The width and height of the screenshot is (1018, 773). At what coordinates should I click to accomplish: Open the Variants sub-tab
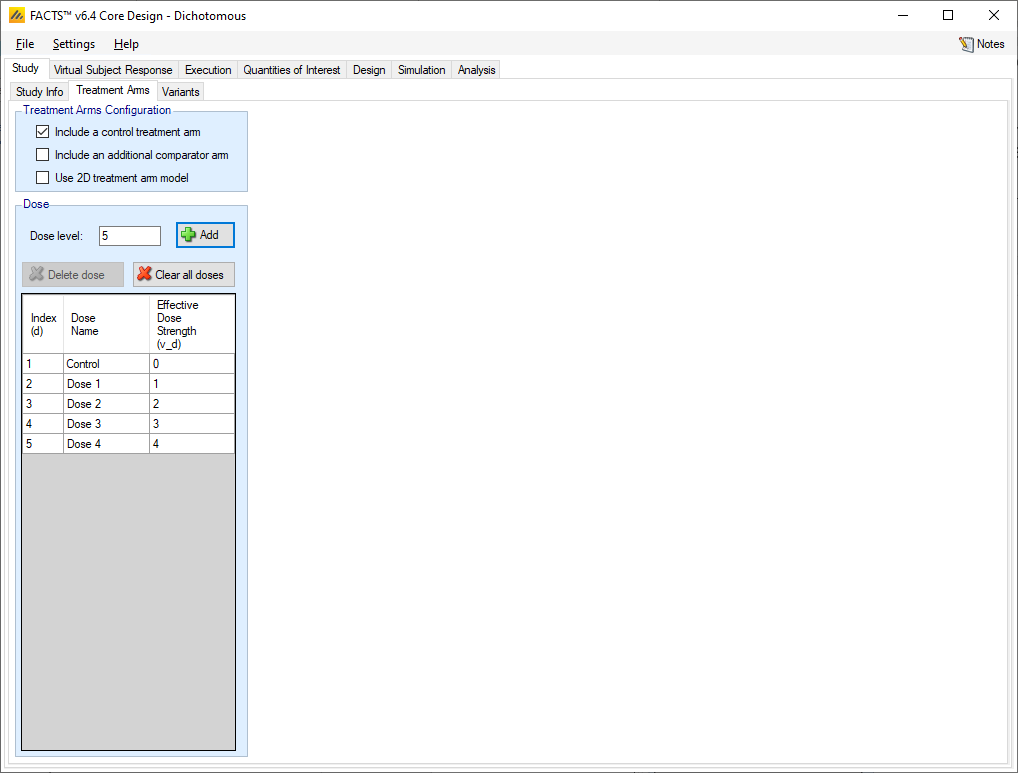tap(181, 92)
